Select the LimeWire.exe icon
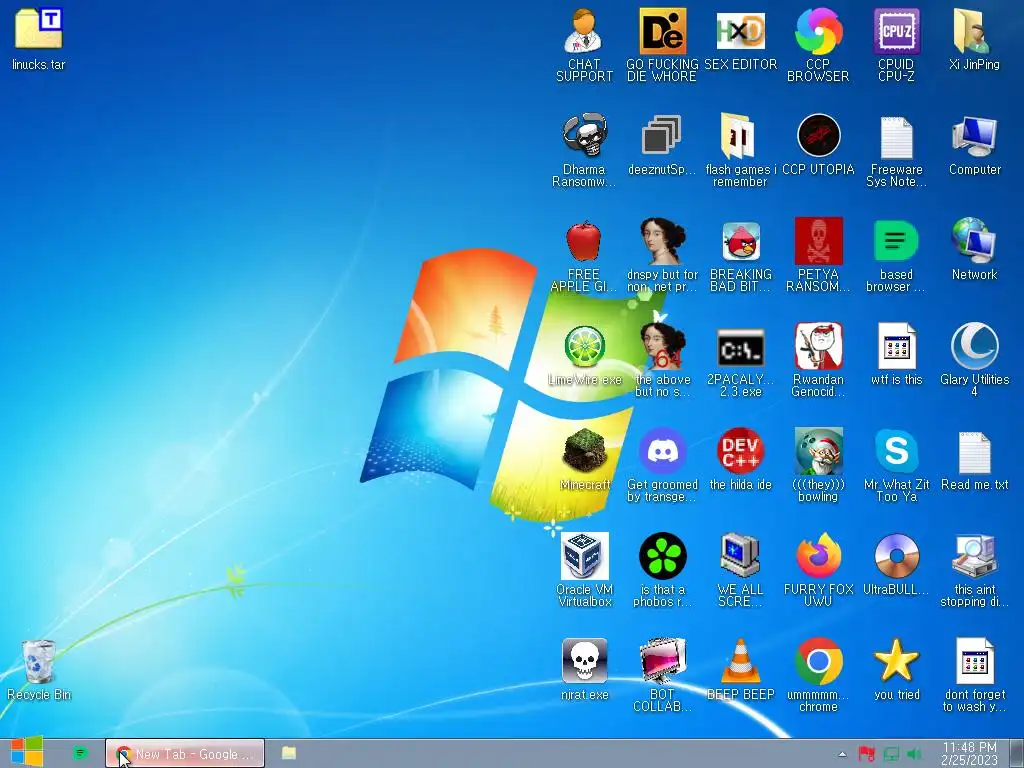This screenshot has height=768, width=1024. pyautogui.click(x=584, y=356)
